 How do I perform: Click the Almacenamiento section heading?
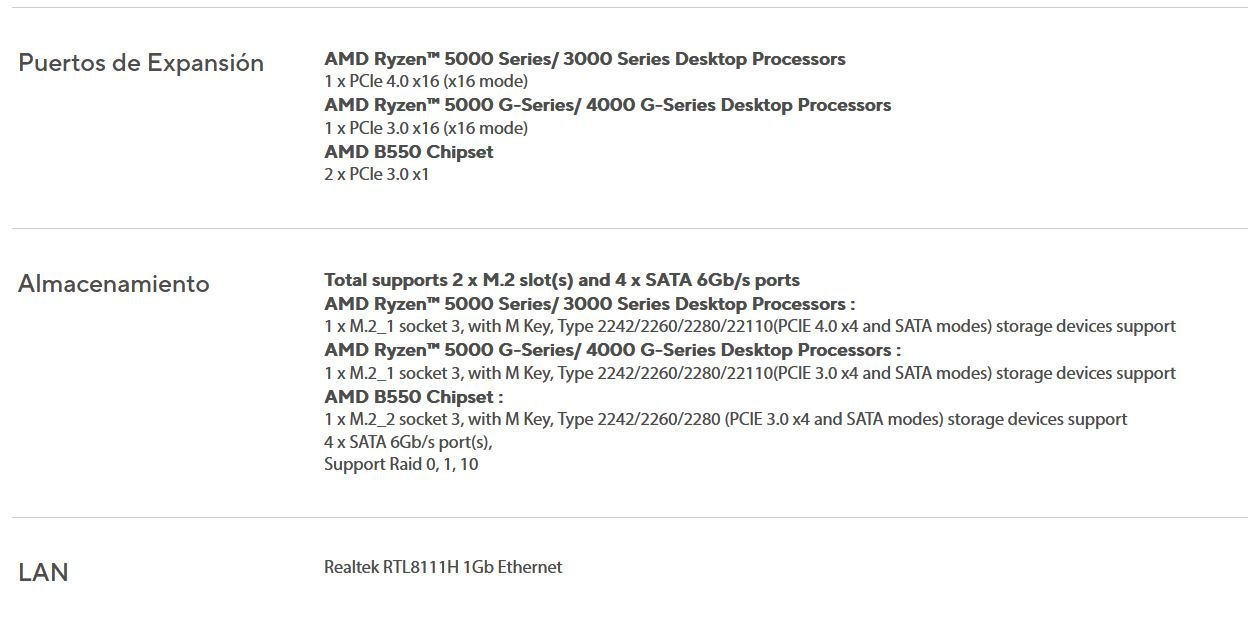tap(114, 284)
